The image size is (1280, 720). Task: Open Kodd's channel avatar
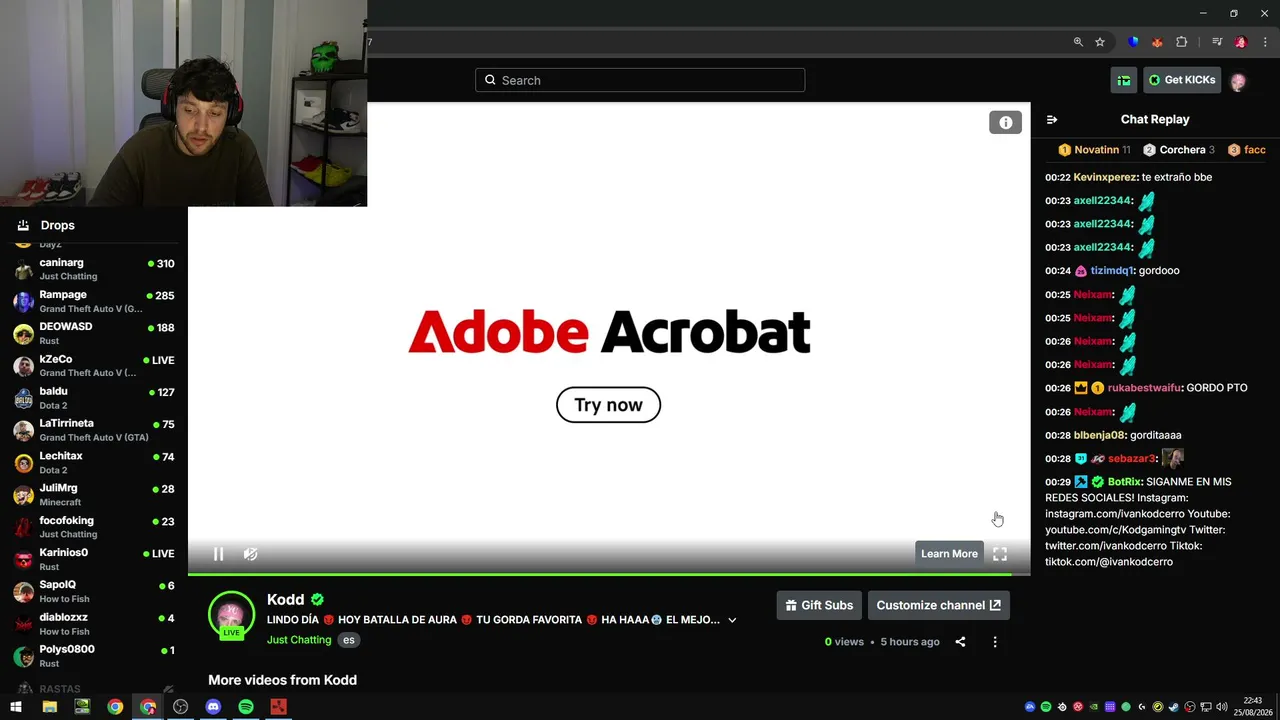point(231,614)
